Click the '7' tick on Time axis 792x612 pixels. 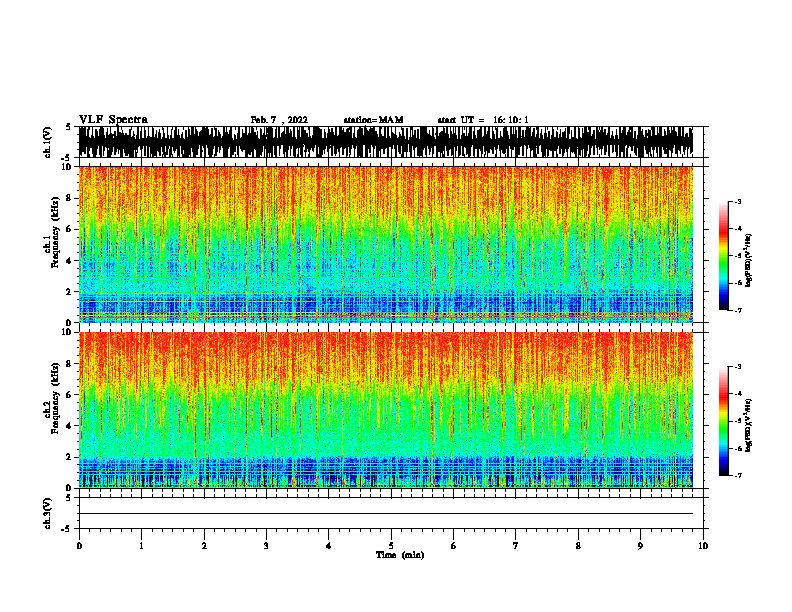[x=516, y=546]
